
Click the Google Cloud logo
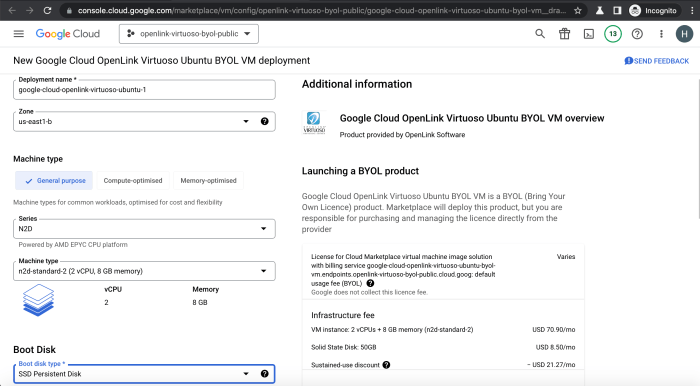tap(68, 34)
